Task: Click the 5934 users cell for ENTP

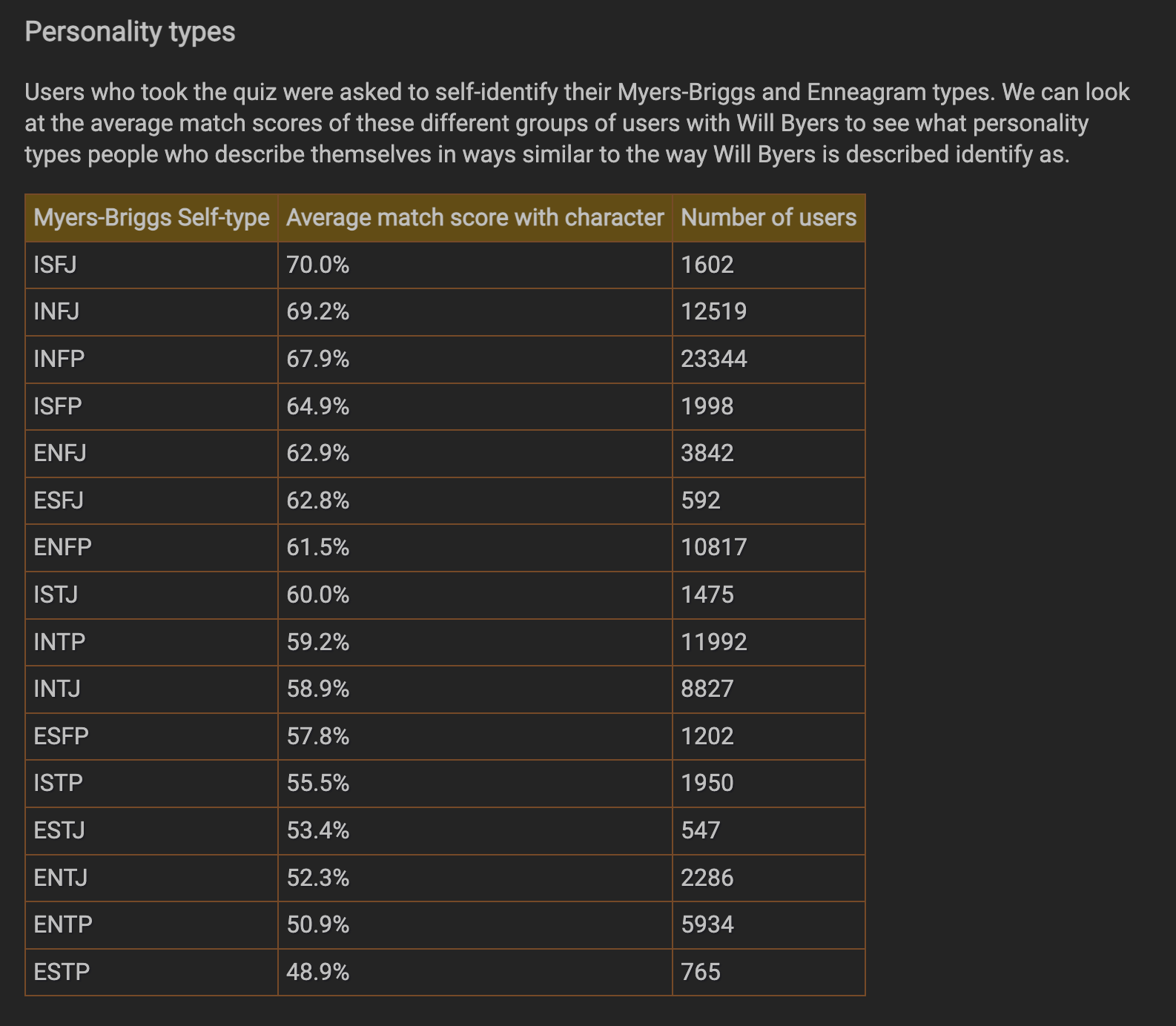Action: pyautogui.click(x=768, y=925)
